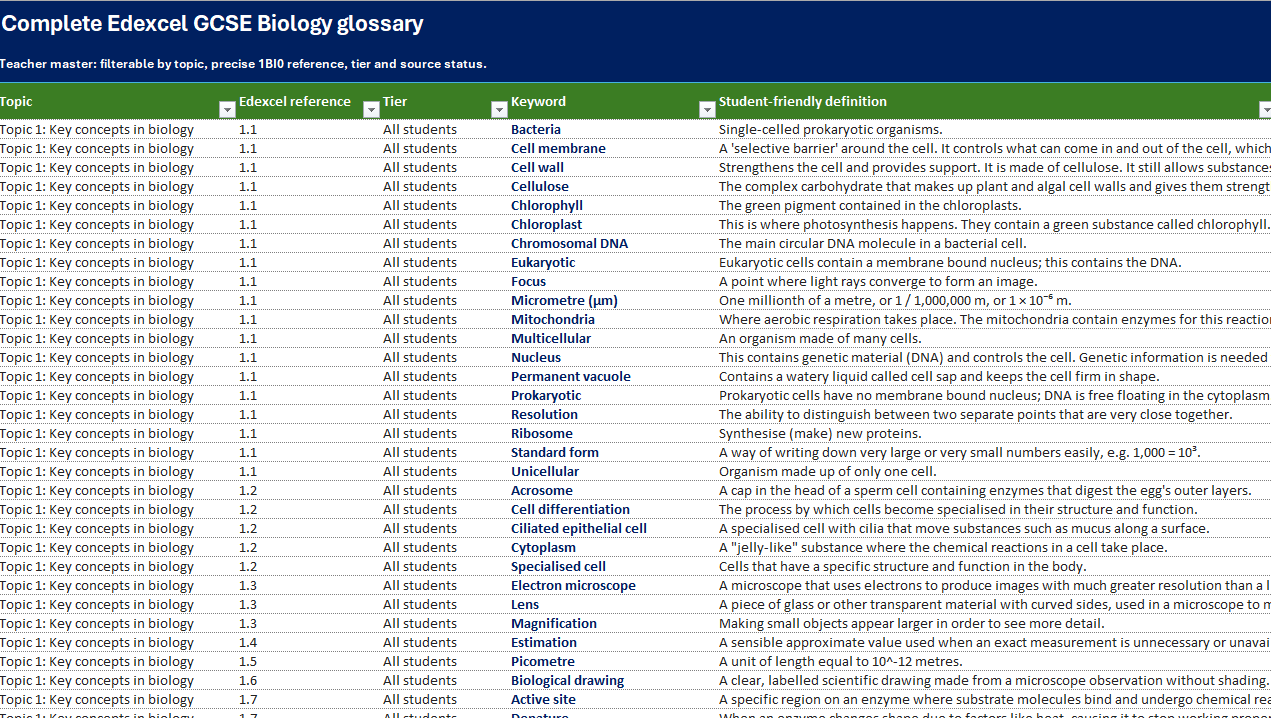Image resolution: width=1271 pixels, height=718 pixels.
Task: Select the 'Teacher master: filterable by topic' subtitle cell
Action: tap(243, 64)
